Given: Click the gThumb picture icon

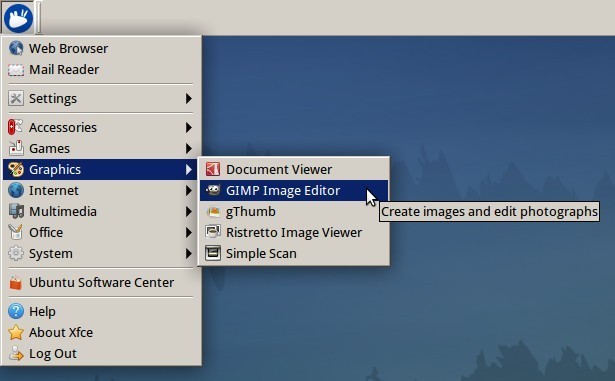Looking at the screenshot, I should click(213, 211).
